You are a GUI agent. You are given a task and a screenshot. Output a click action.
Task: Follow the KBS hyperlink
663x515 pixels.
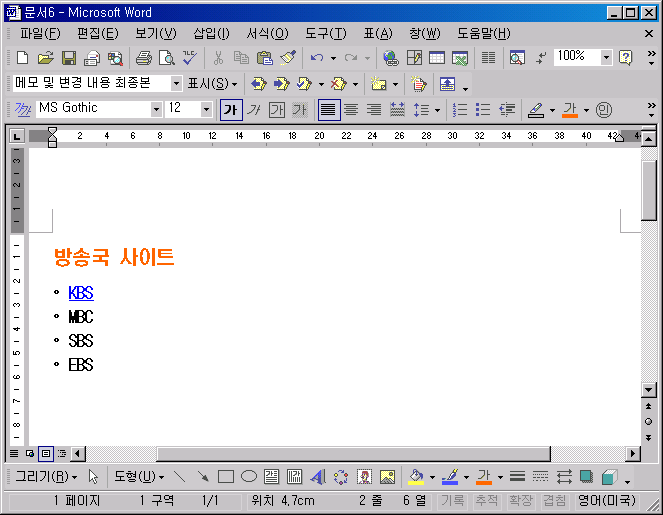coord(81,293)
